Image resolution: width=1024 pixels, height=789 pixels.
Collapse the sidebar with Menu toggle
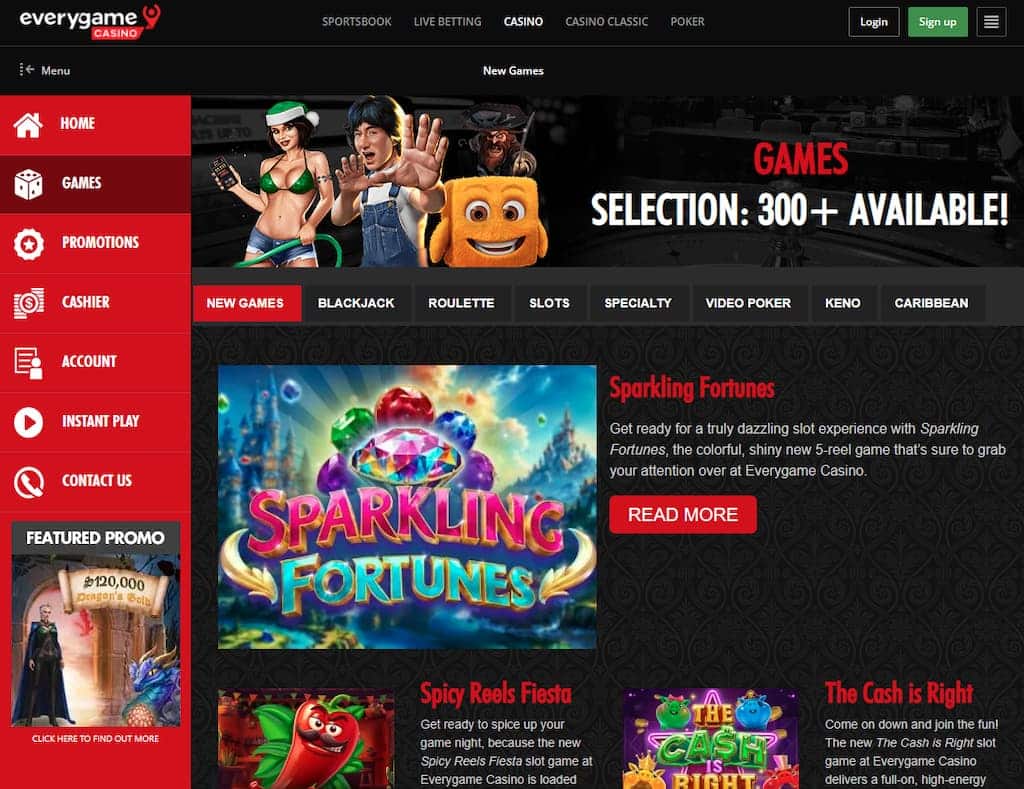coord(44,70)
